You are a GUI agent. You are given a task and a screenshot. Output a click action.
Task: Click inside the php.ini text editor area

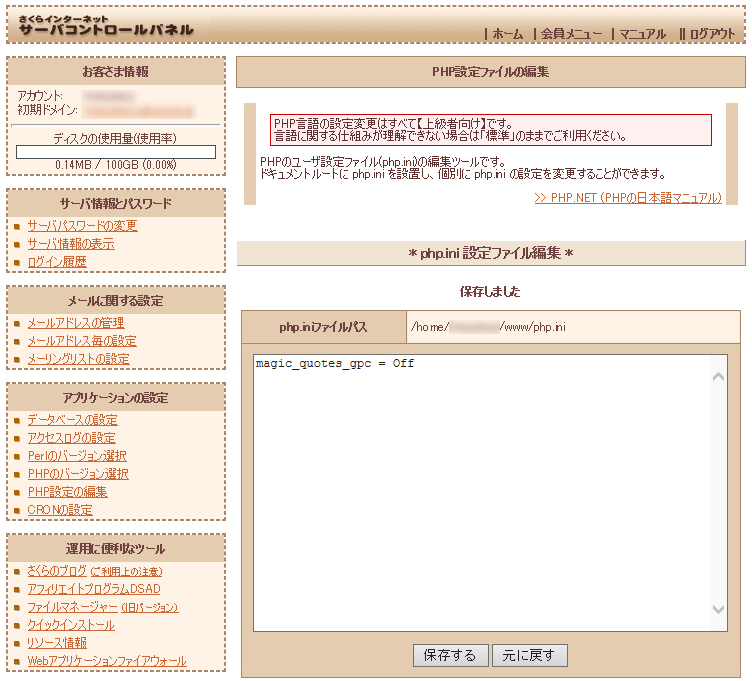coord(480,490)
